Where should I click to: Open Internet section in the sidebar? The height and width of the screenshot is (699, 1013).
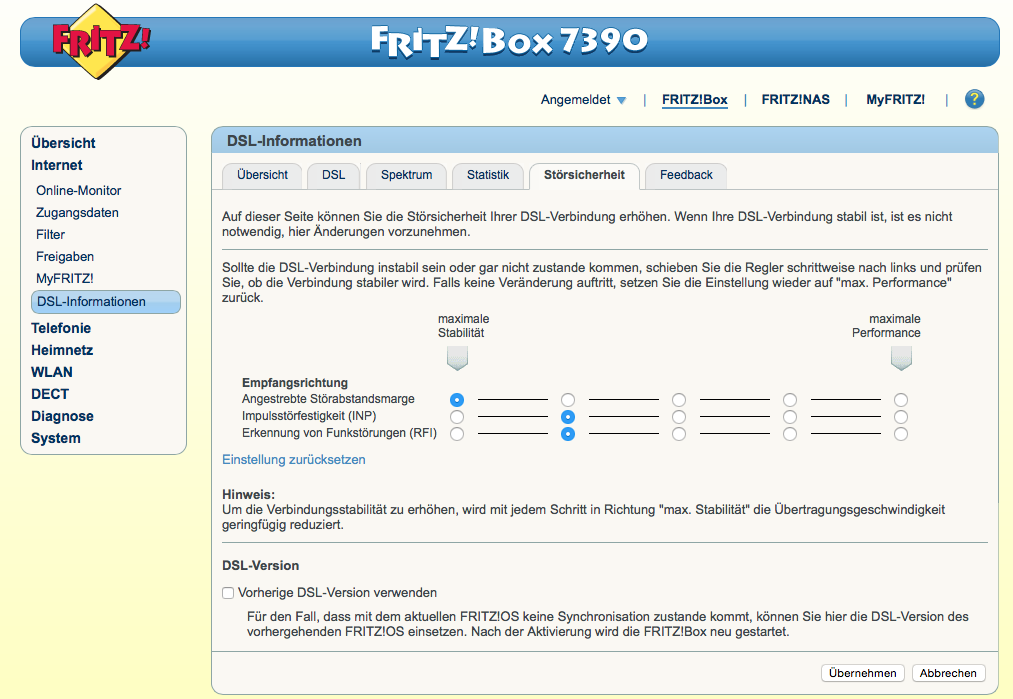(x=57, y=165)
